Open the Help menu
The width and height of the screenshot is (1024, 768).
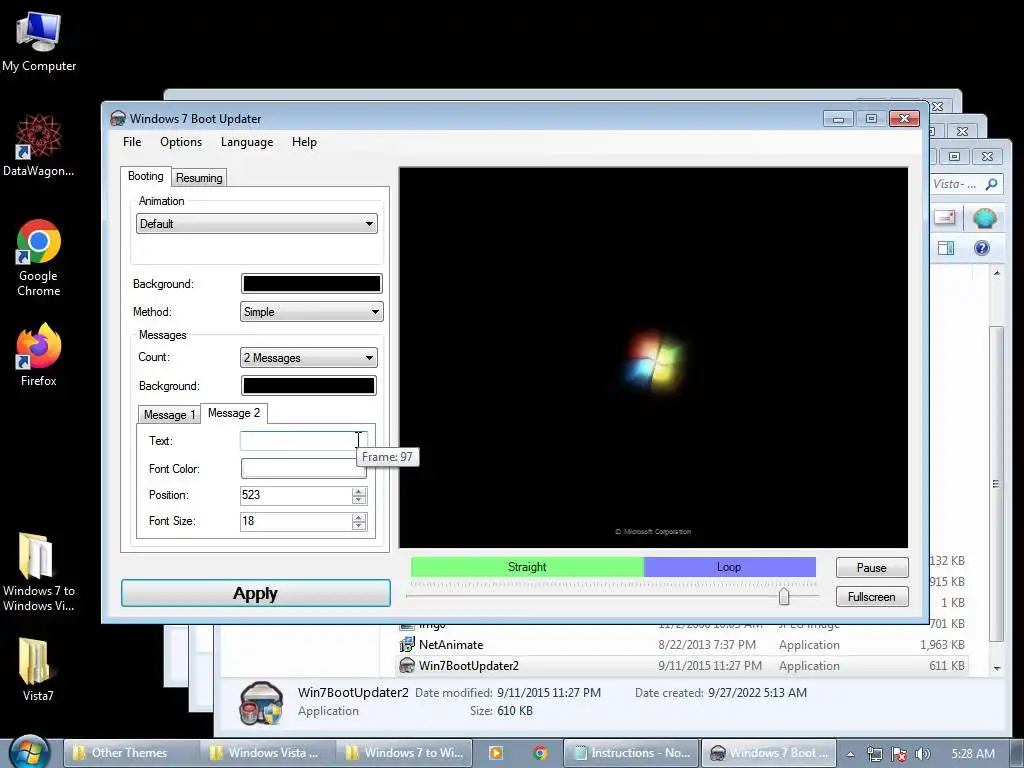tap(304, 142)
